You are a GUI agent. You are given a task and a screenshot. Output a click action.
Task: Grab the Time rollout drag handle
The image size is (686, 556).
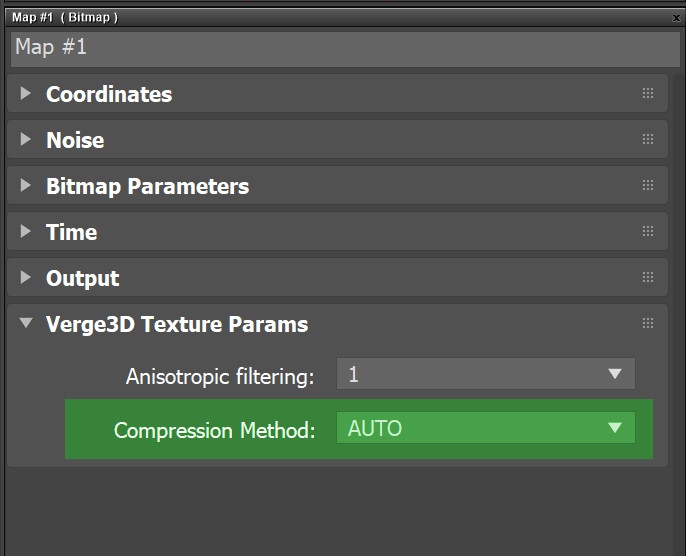coord(648,231)
